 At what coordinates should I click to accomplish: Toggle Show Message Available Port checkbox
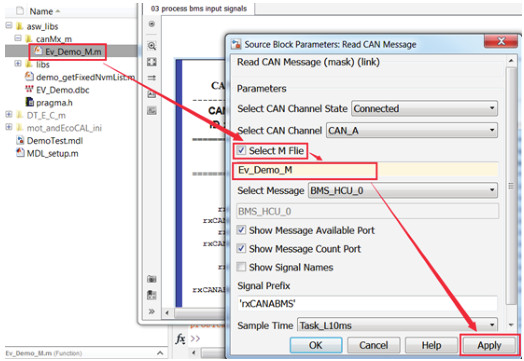pyautogui.click(x=241, y=230)
